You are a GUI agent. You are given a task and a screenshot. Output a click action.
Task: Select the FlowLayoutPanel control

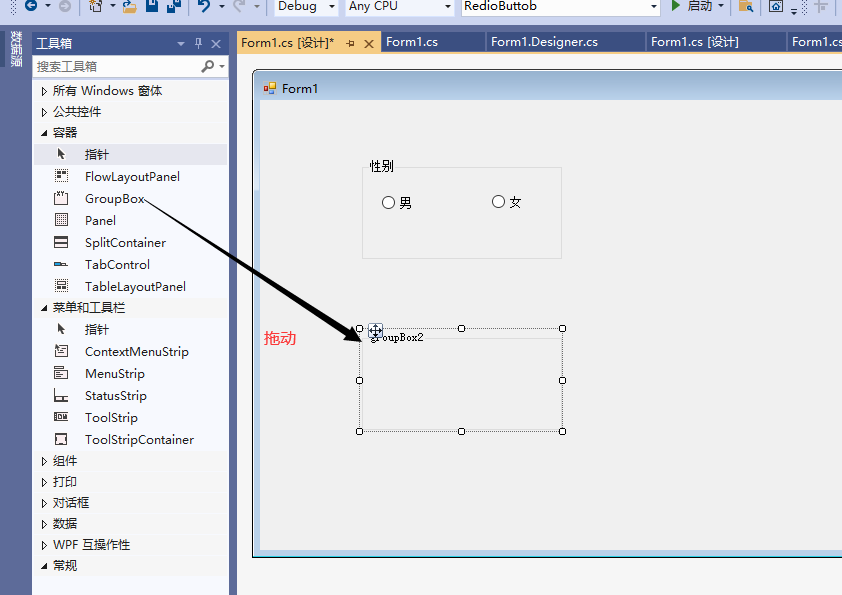130,177
